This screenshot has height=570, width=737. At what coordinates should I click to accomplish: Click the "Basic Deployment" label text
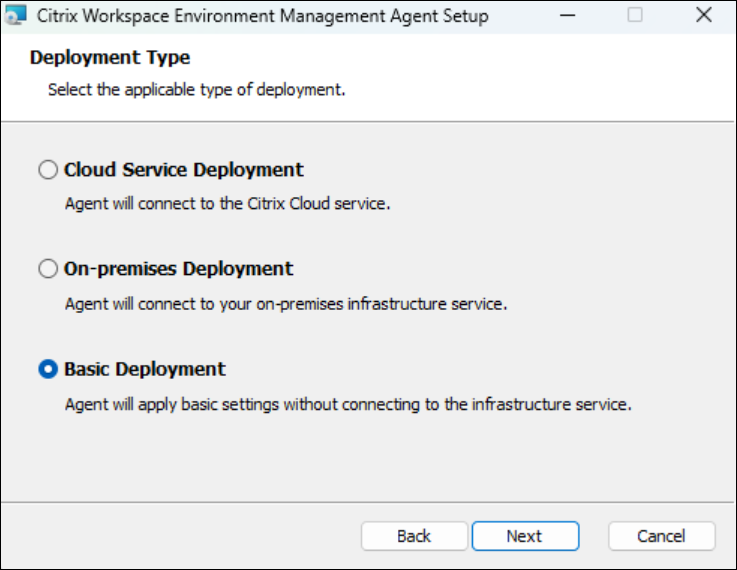145,369
